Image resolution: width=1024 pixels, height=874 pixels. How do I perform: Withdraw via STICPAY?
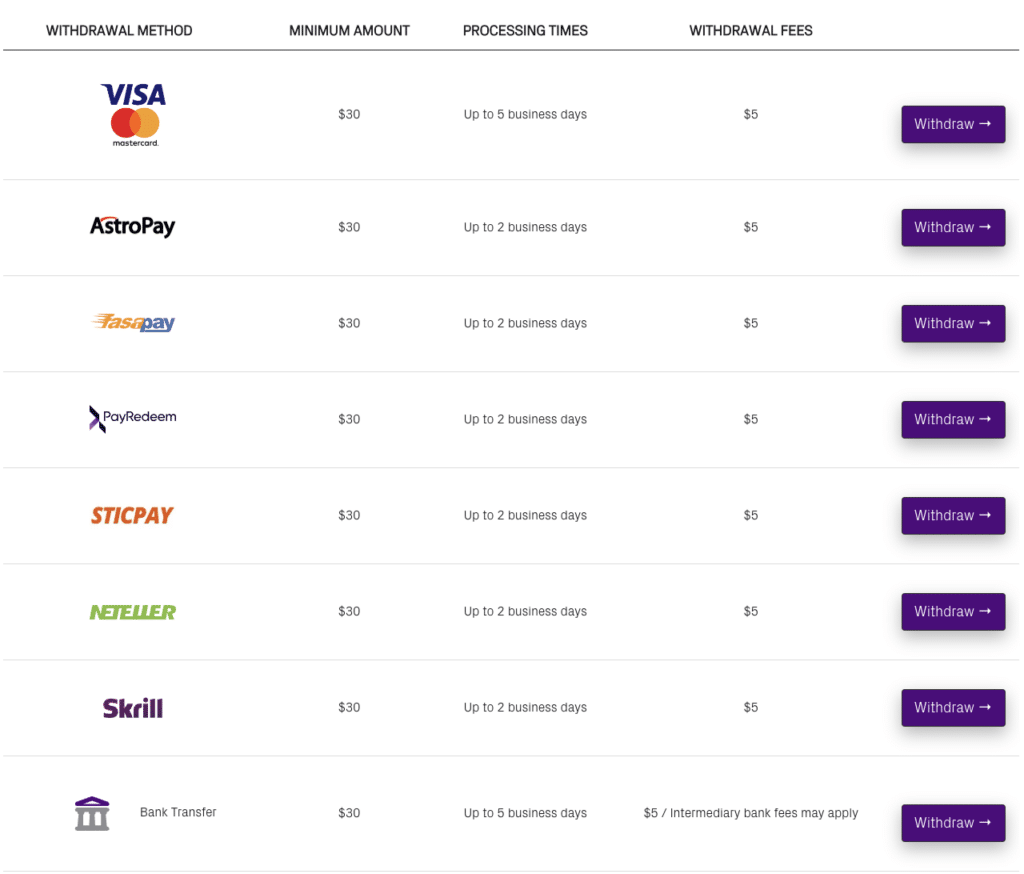pos(953,515)
